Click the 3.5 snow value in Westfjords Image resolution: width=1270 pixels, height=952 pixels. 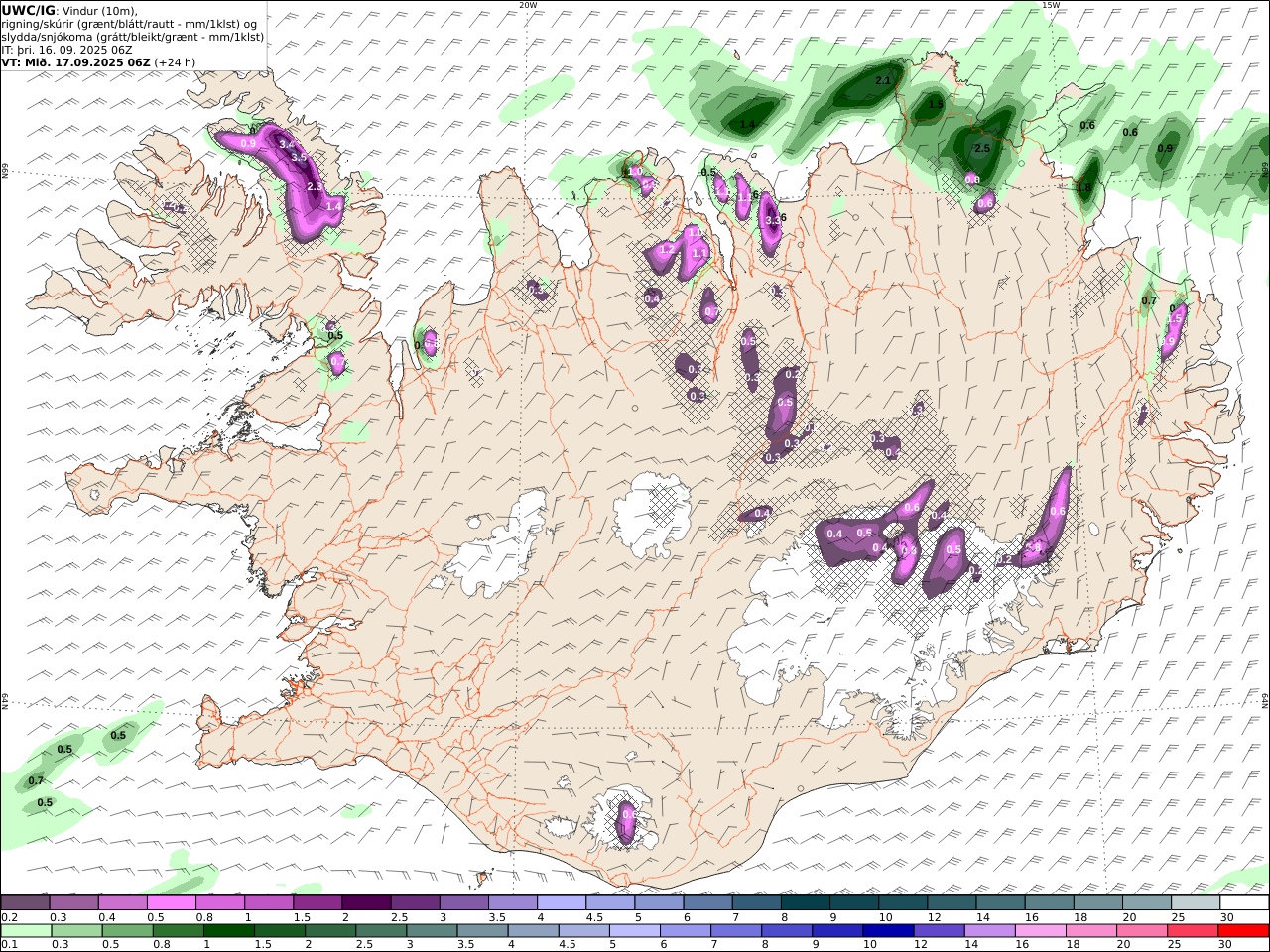299,158
